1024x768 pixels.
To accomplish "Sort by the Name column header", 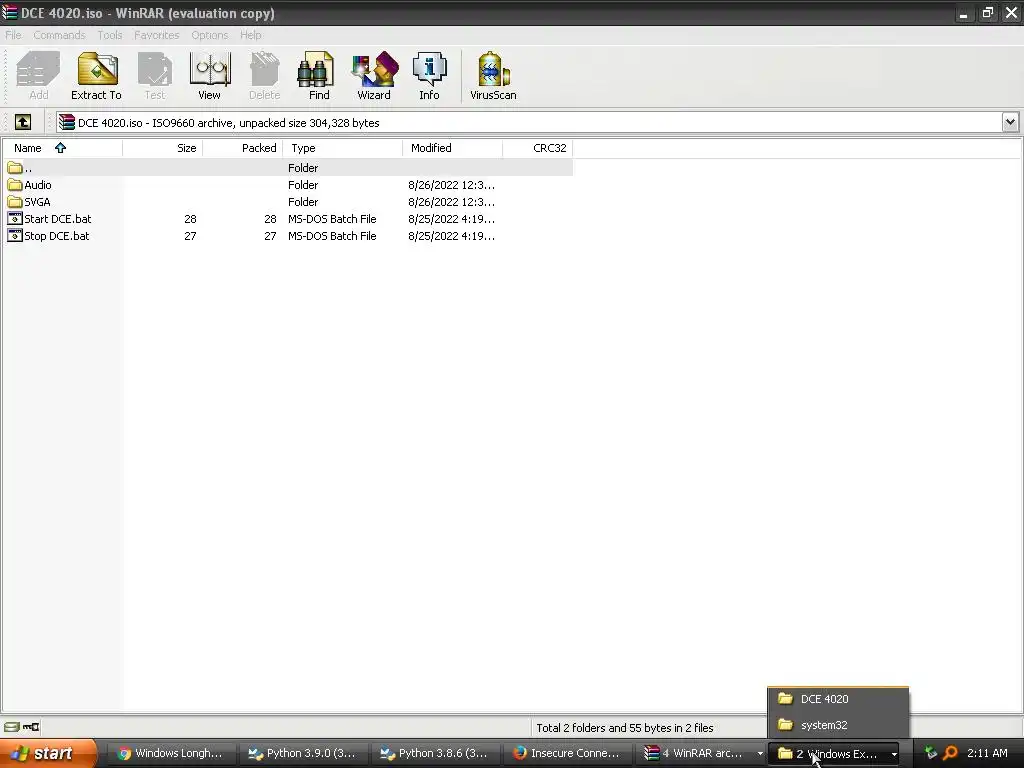I will click(62, 148).
